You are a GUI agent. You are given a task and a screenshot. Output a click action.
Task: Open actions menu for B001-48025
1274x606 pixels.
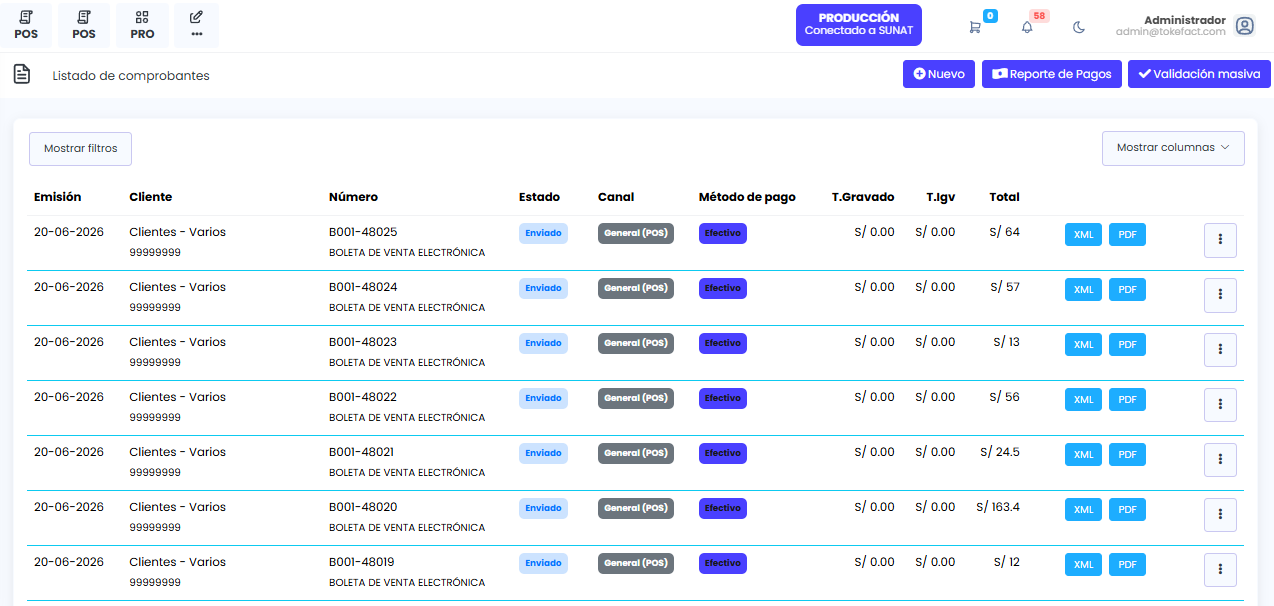click(1220, 240)
